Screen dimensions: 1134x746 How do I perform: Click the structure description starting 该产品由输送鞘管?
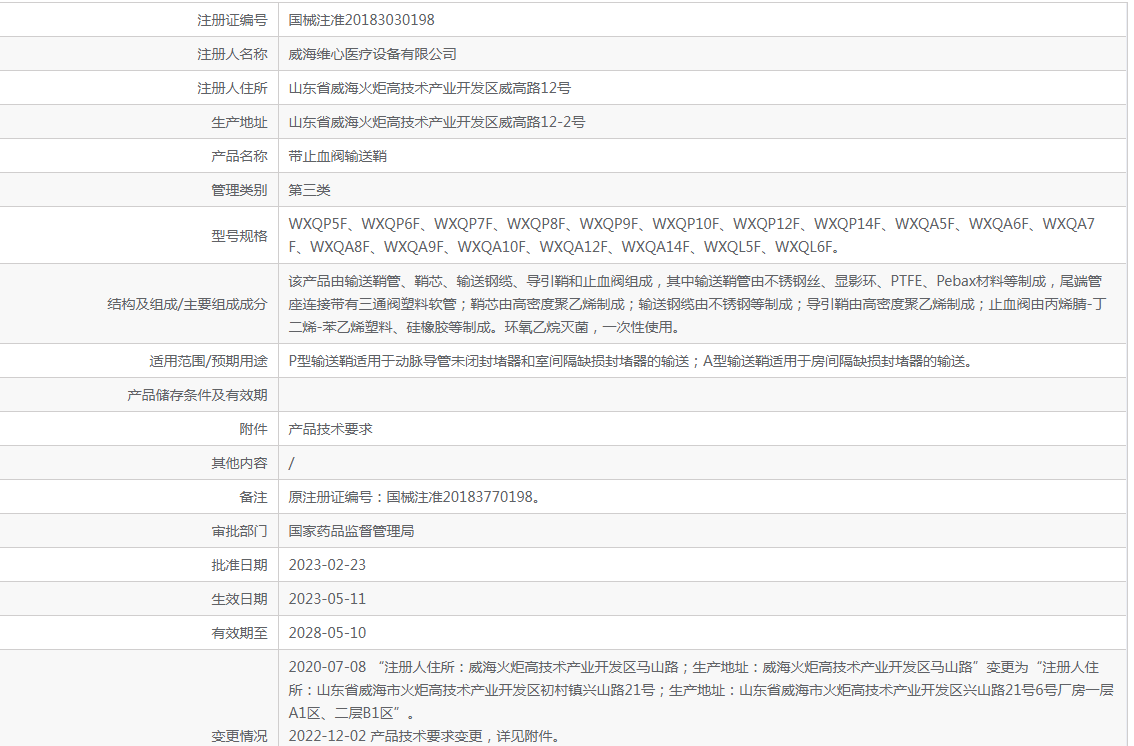[x=697, y=304]
